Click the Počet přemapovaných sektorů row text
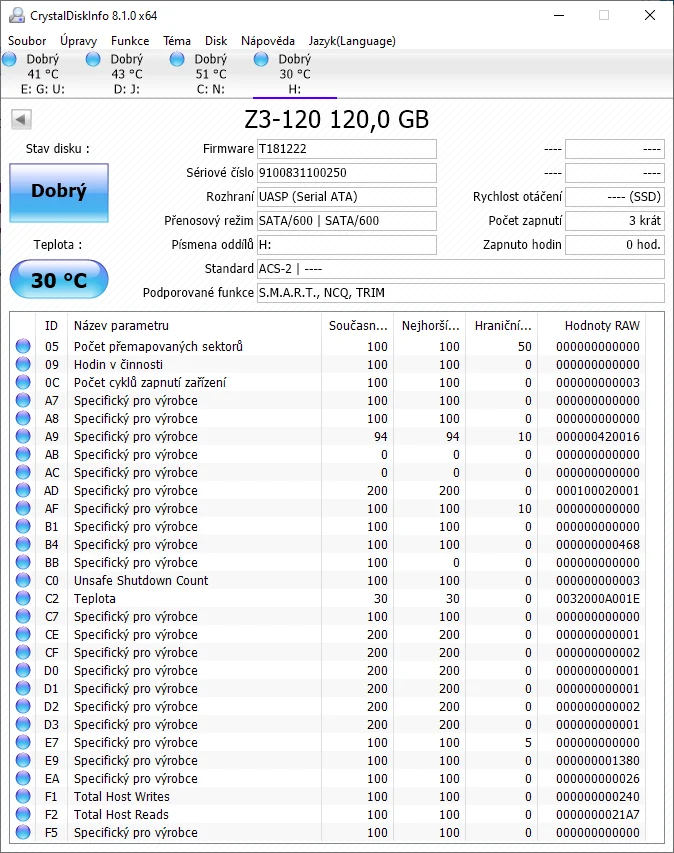The image size is (674, 853). pos(158,347)
